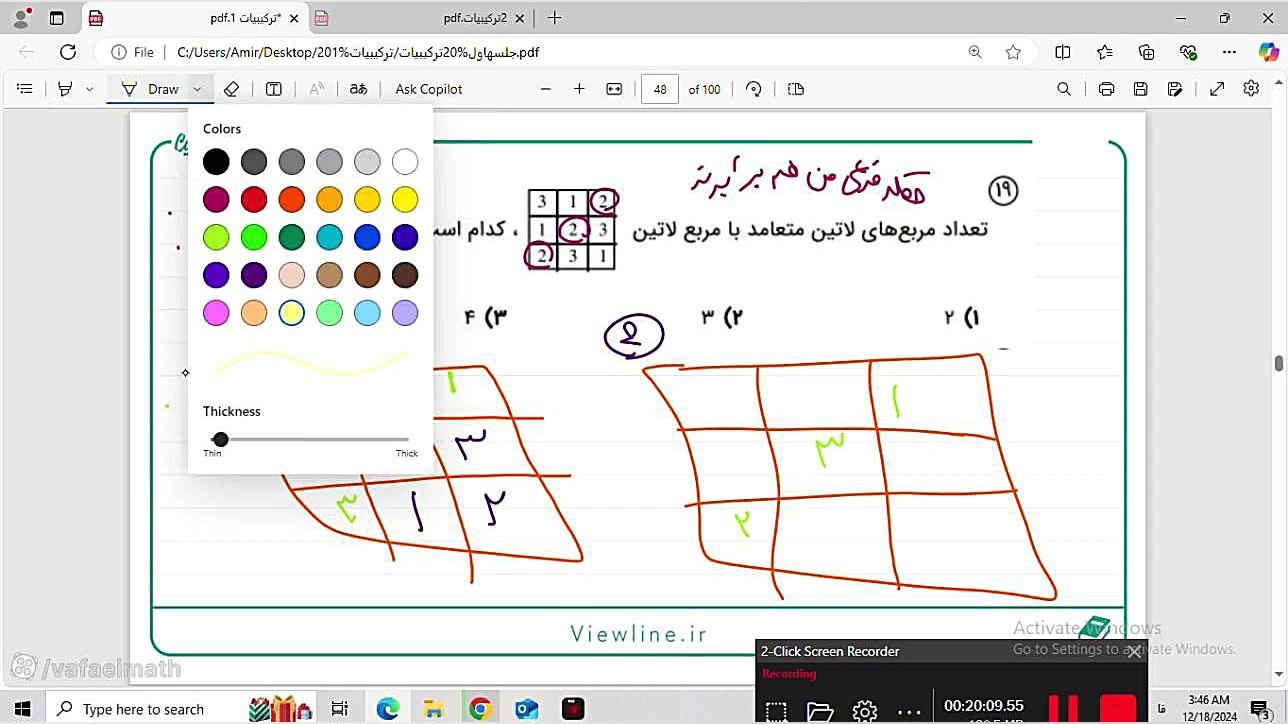Open Edge split screen
This screenshot has height=724, width=1288.
tap(1063, 52)
